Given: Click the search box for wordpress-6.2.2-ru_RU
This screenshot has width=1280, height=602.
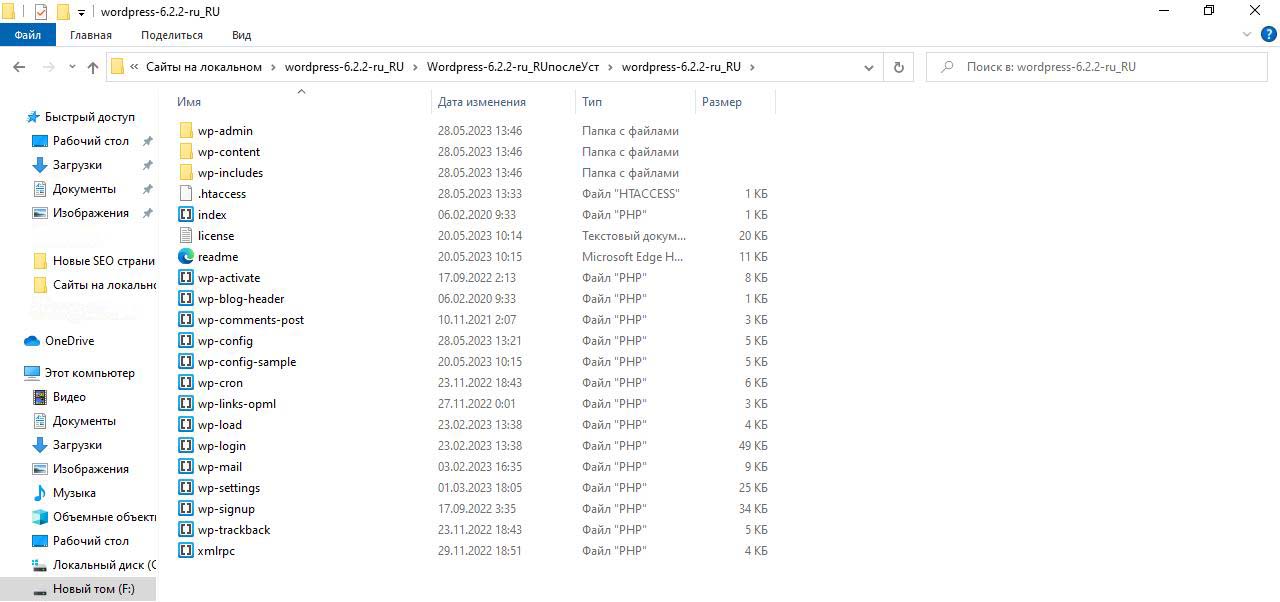Looking at the screenshot, I should (1100, 67).
